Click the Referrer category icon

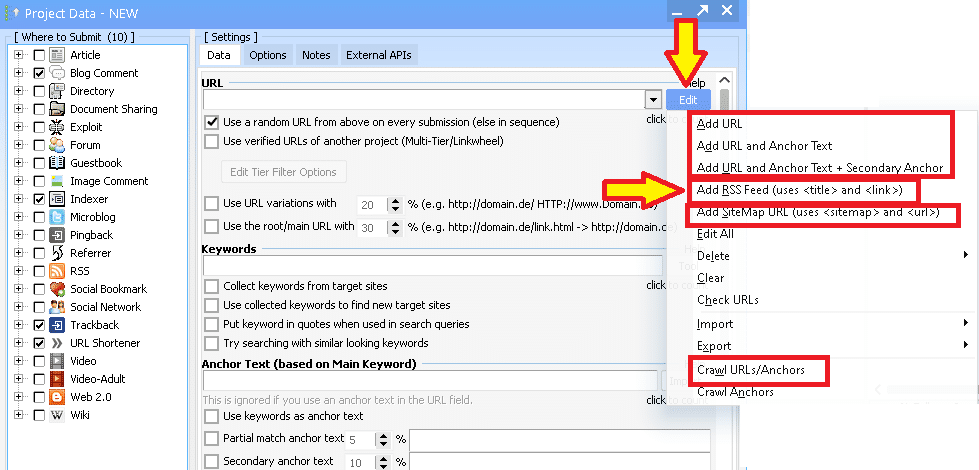57,253
